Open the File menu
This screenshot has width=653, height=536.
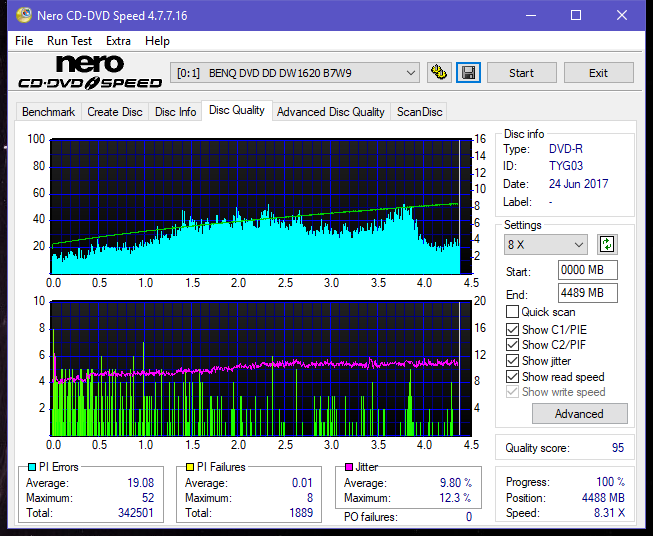[x=24, y=41]
